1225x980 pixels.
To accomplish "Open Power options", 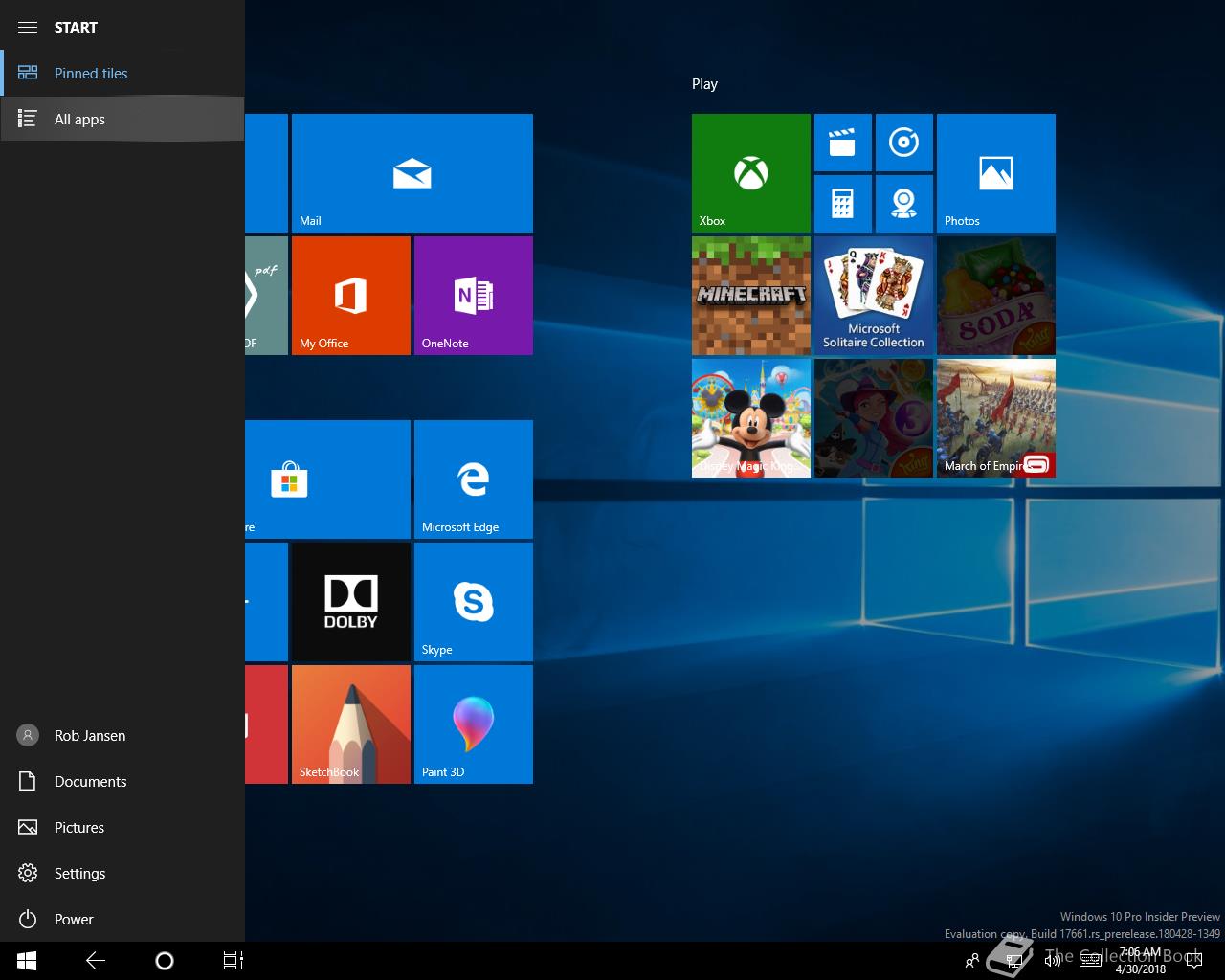I will pos(122,919).
